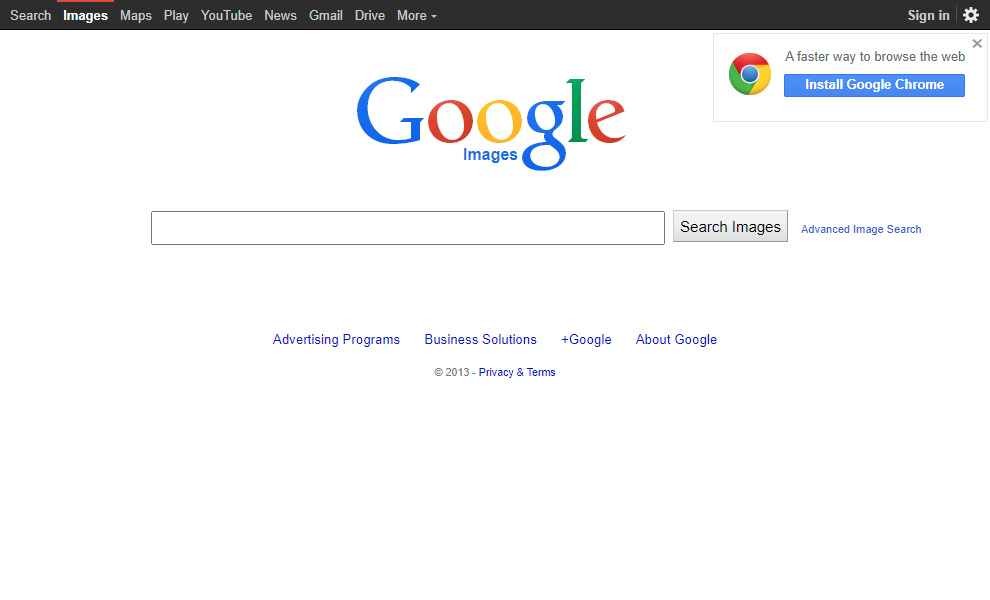The image size is (990, 600).
Task: Open YouTube from the top bar
Action: coord(226,16)
